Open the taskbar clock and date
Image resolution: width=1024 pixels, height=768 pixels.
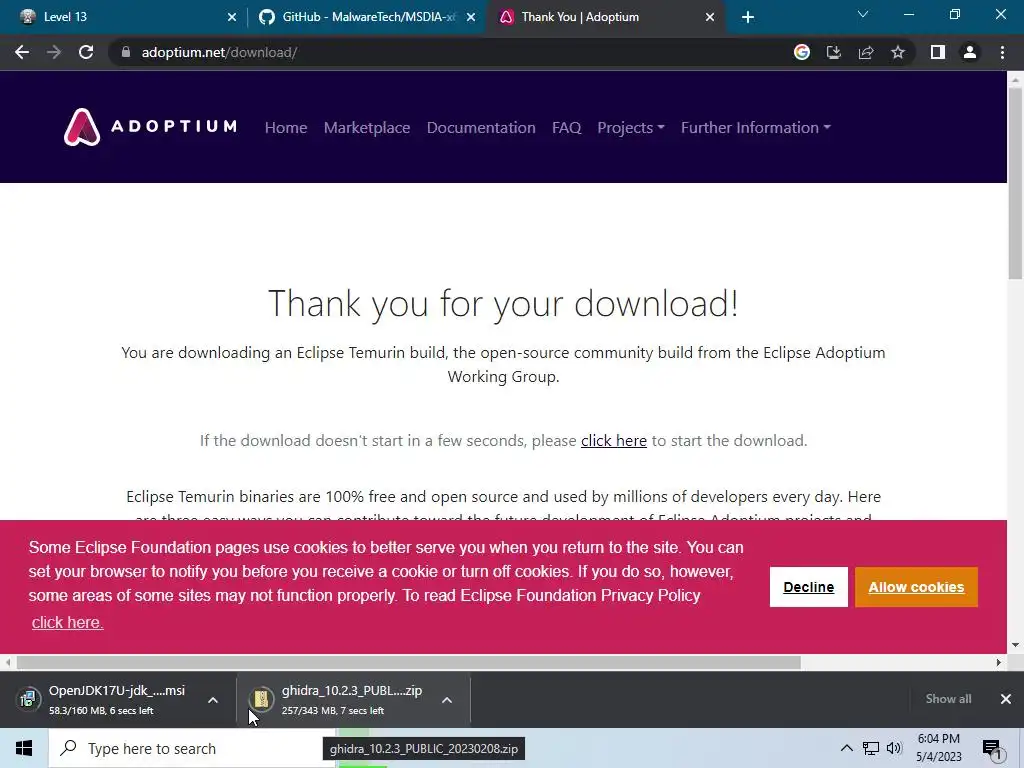pyautogui.click(x=938, y=748)
